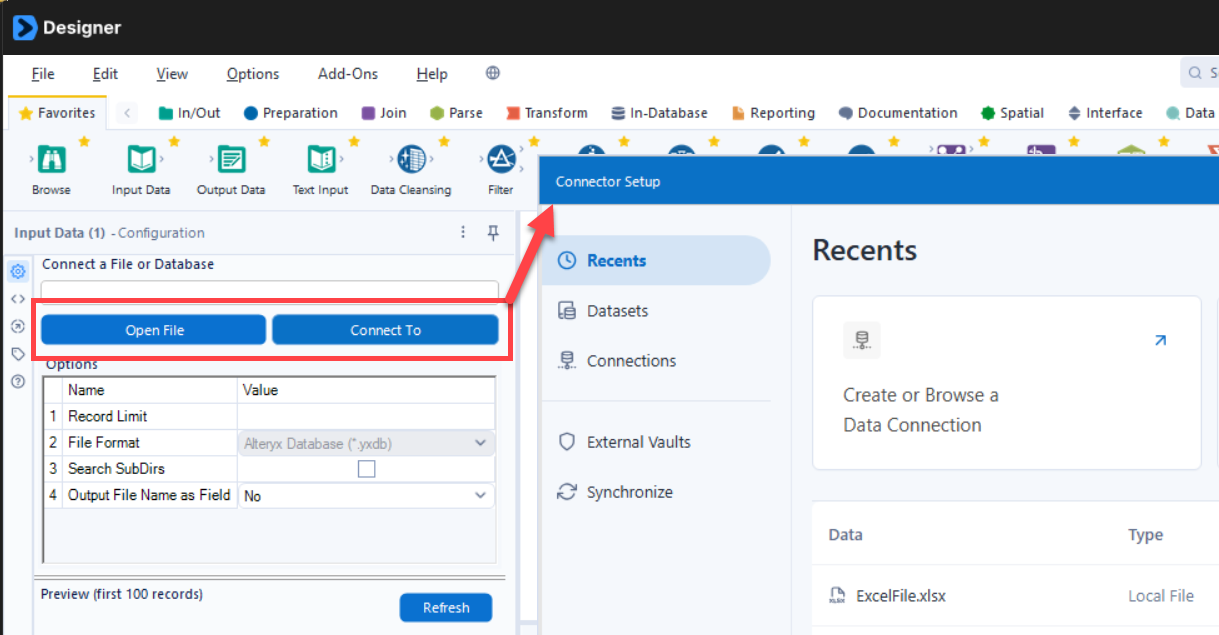Screen dimensions: 1219x635
Task: Toggle the Search SubDirs checkbox
Action: click(366, 469)
